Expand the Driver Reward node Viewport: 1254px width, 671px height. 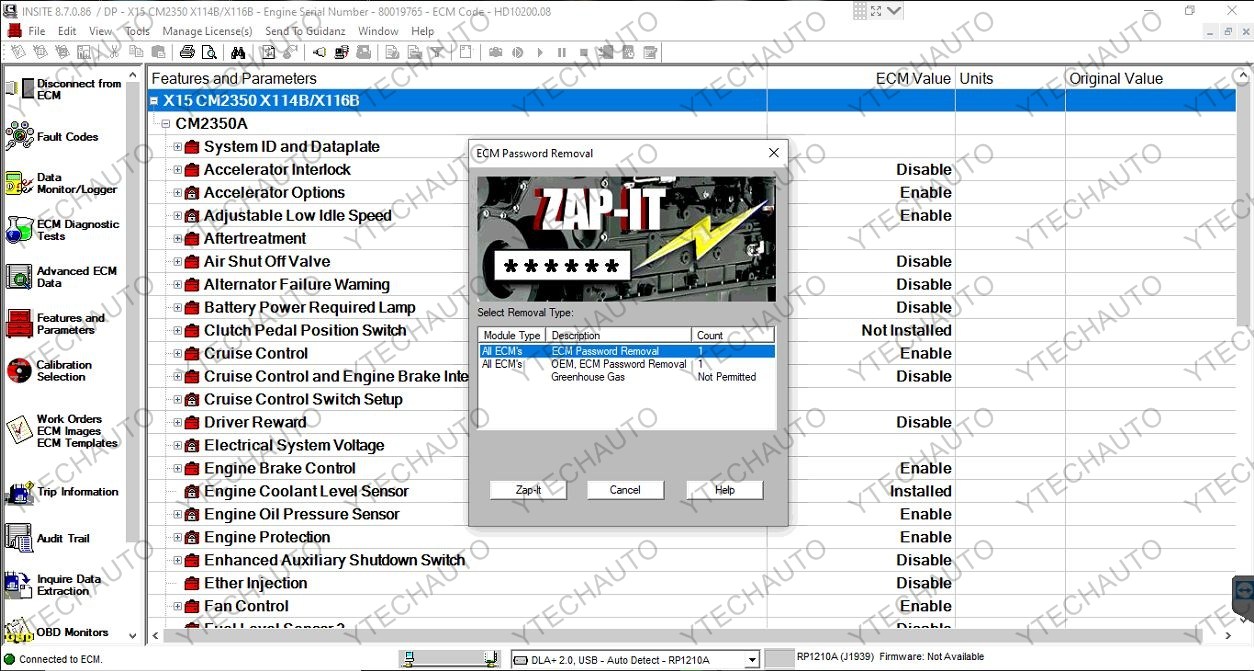pyautogui.click(x=178, y=423)
